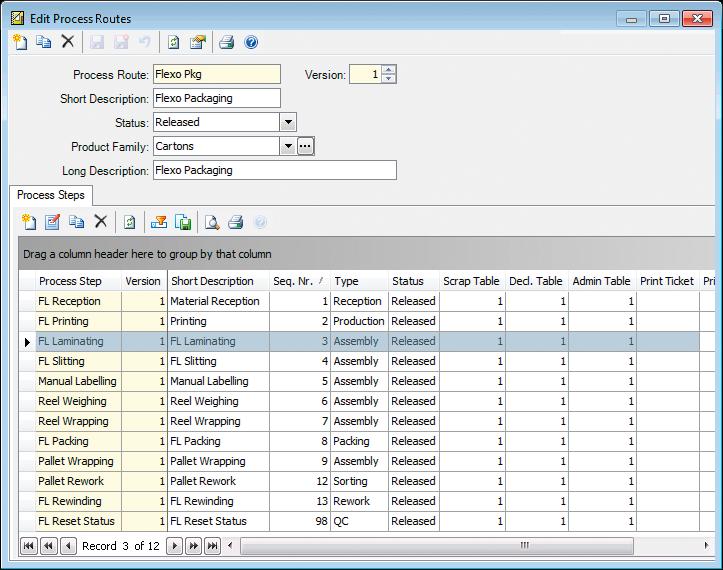Go to last record navigation button
723x570 pixels.
click(x=213, y=546)
